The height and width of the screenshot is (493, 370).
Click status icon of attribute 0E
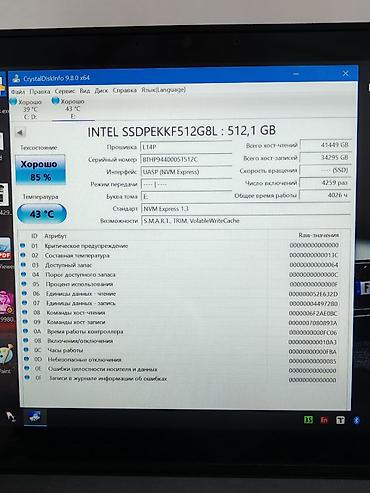pos(27,368)
